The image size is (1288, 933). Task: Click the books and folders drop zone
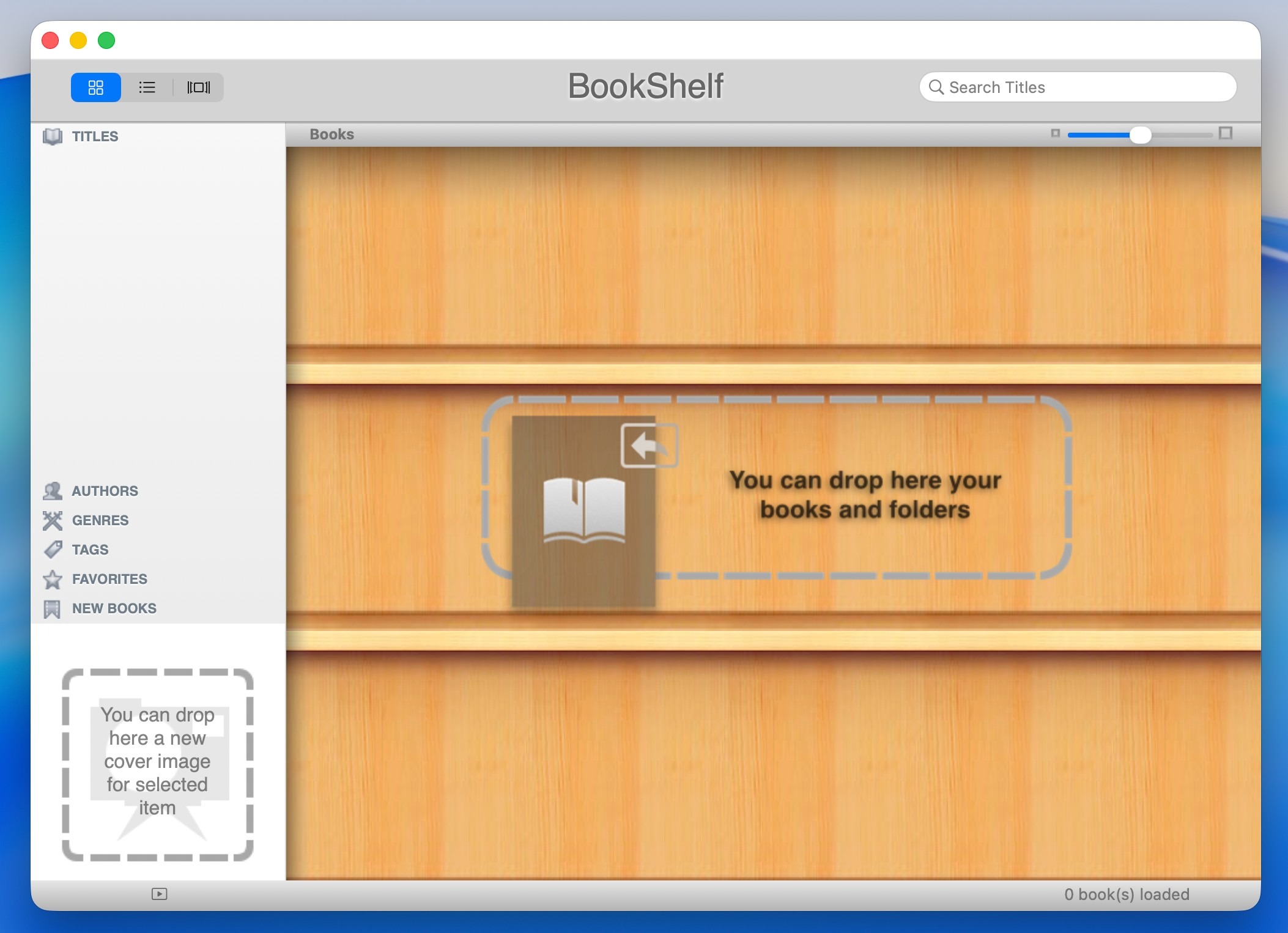coord(776,487)
